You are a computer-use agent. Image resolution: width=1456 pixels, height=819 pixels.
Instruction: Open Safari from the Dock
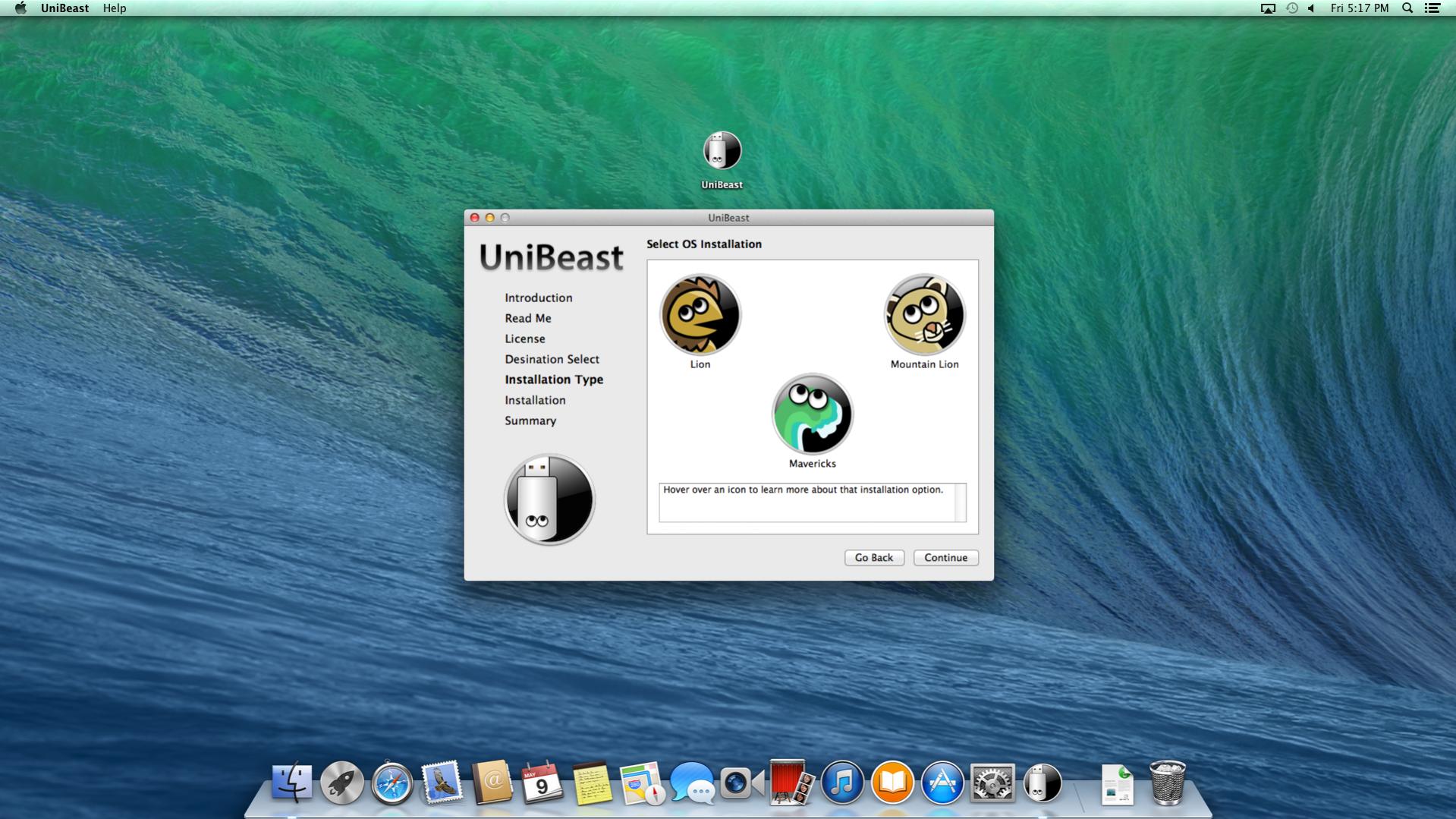392,783
